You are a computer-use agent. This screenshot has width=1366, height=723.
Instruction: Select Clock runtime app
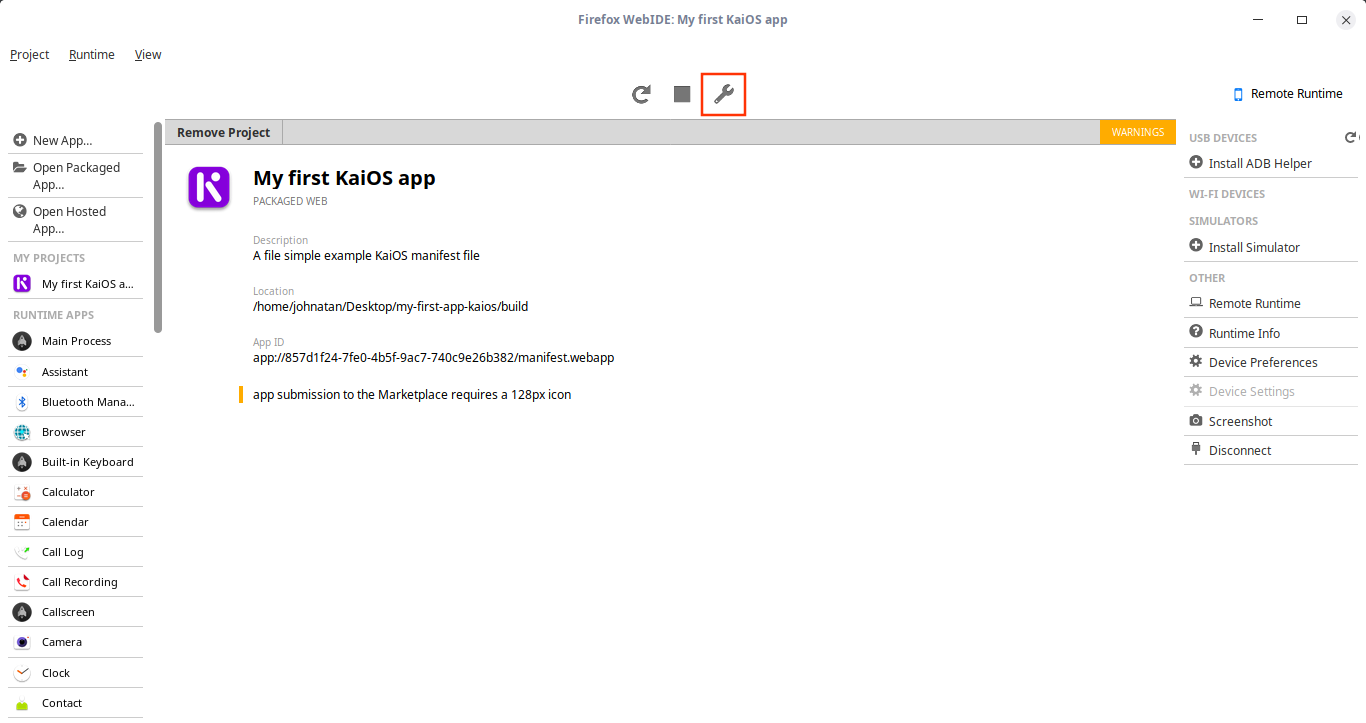tap(77, 673)
